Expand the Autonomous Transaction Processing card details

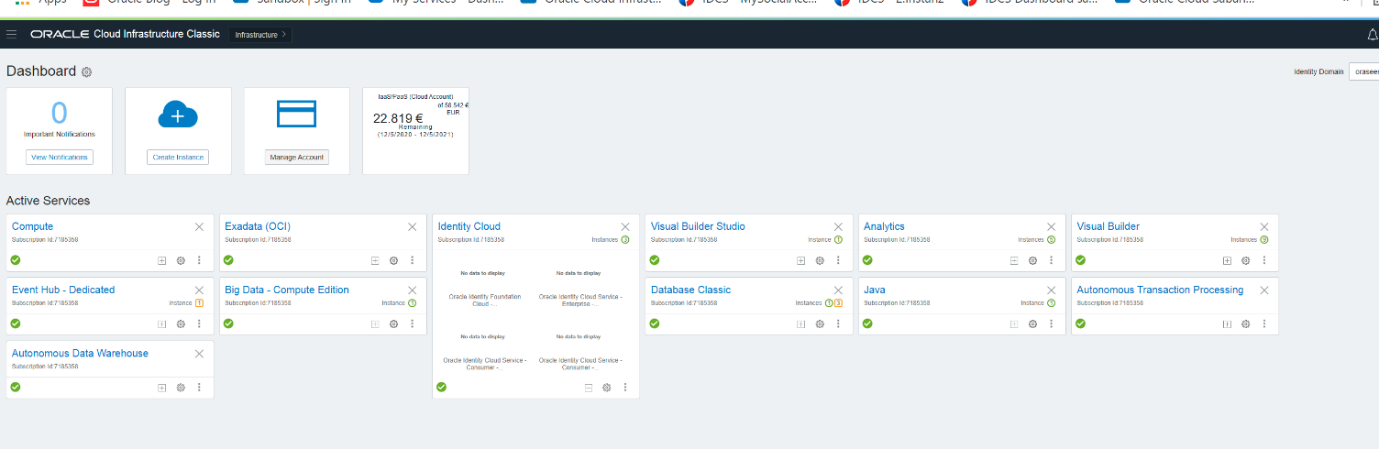pyautogui.click(x=1227, y=324)
